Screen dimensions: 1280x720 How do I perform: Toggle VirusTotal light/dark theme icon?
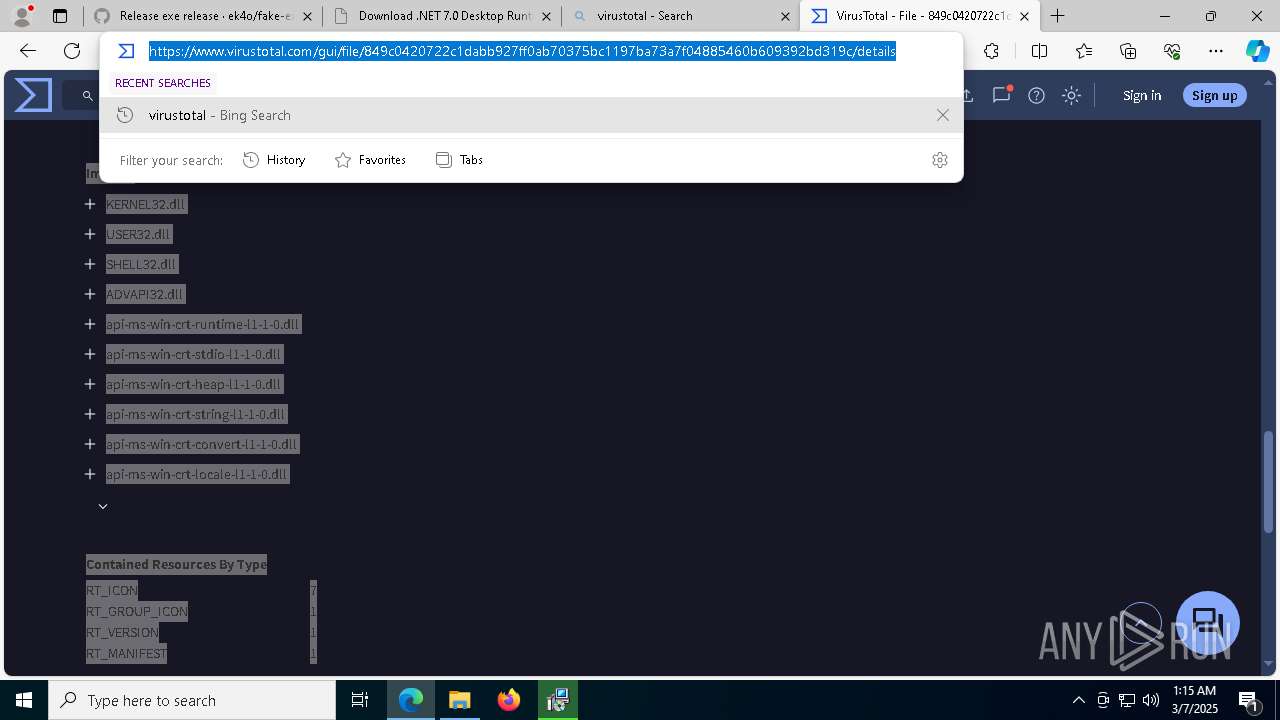coord(1071,95)
